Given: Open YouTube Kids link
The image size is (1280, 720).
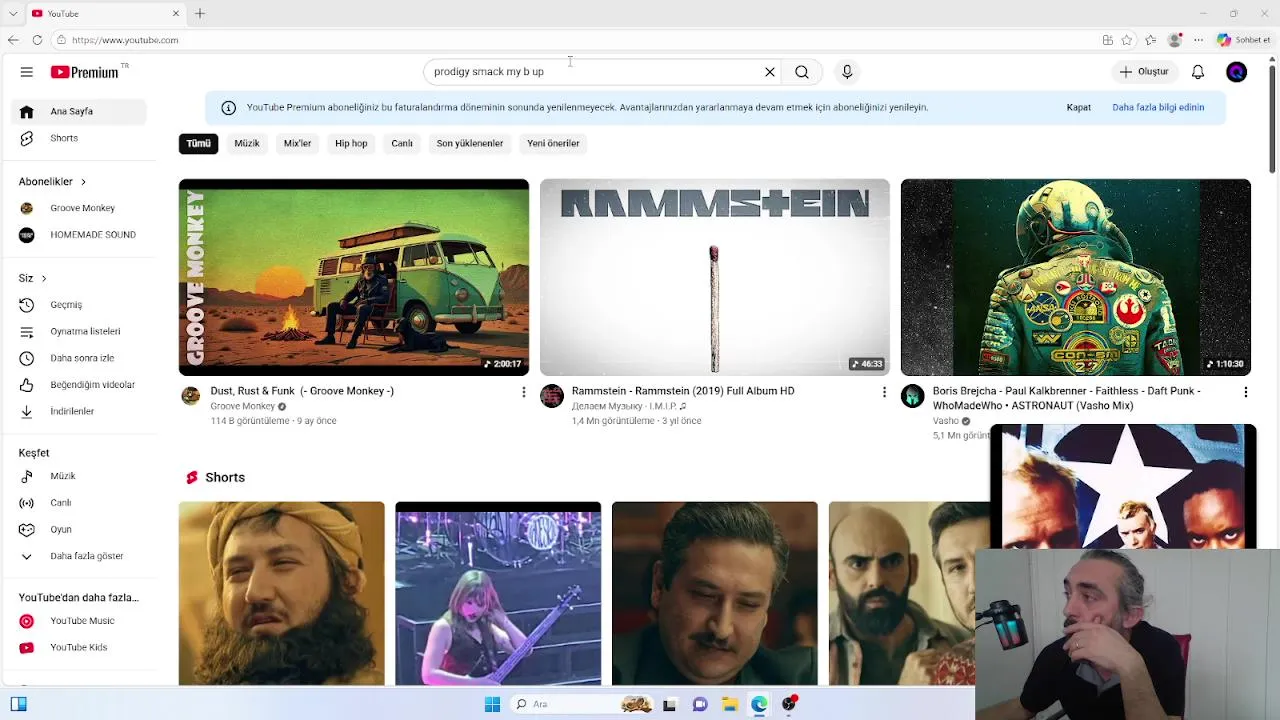Looking at the screenshot, I should pyautogui.click(x=78, y=647).
